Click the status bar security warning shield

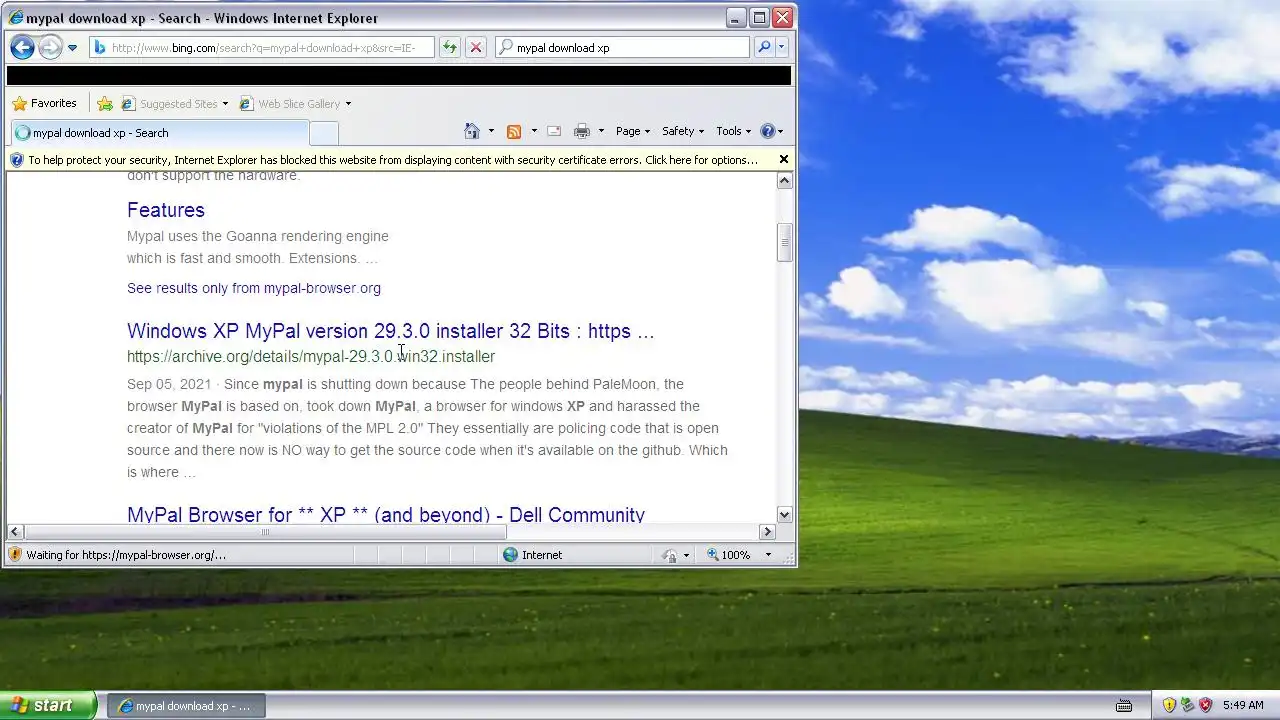tap(15, 555)
